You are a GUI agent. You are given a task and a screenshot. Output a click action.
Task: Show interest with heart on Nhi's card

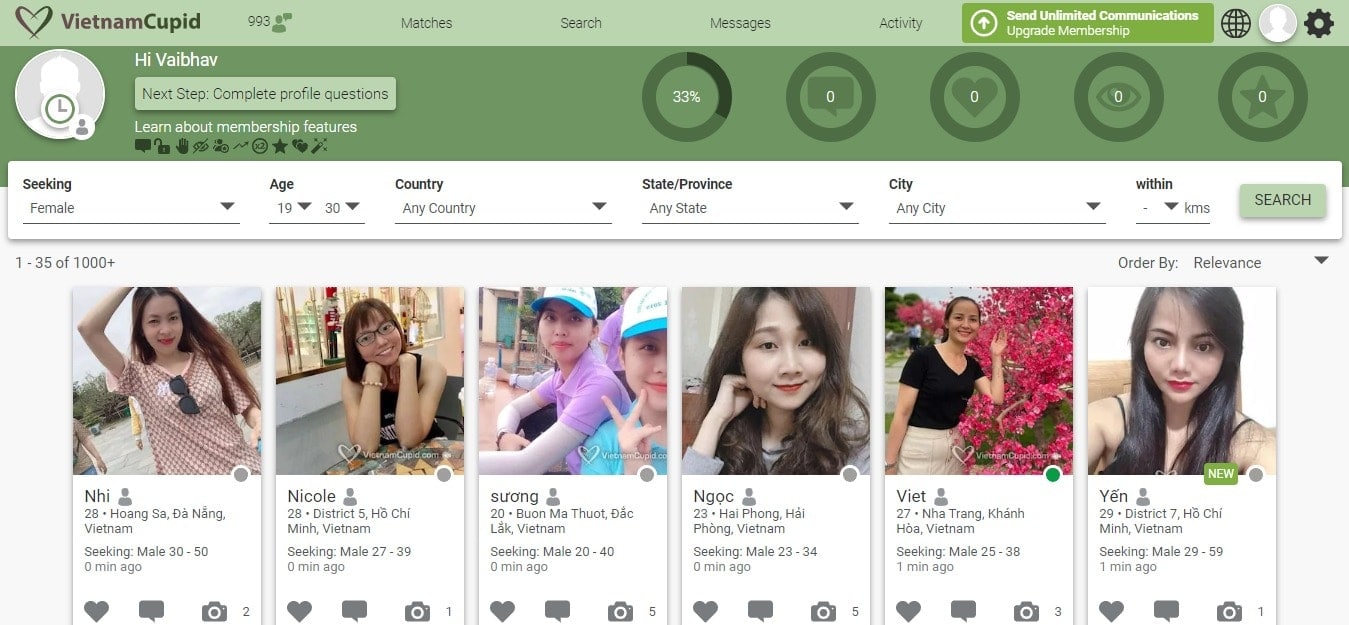(x=96, y=611)
